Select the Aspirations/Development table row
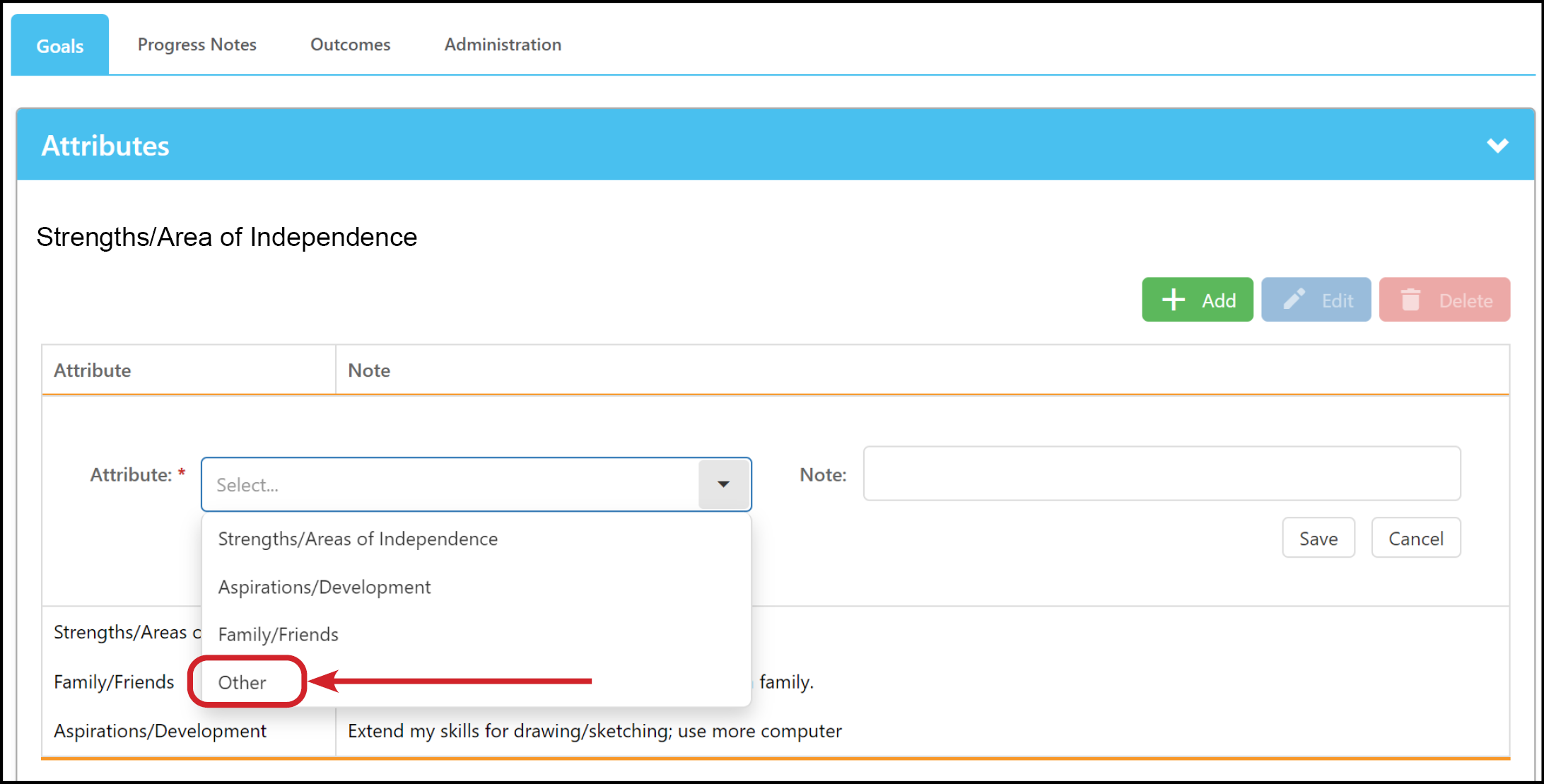 [x=776, y=731]
